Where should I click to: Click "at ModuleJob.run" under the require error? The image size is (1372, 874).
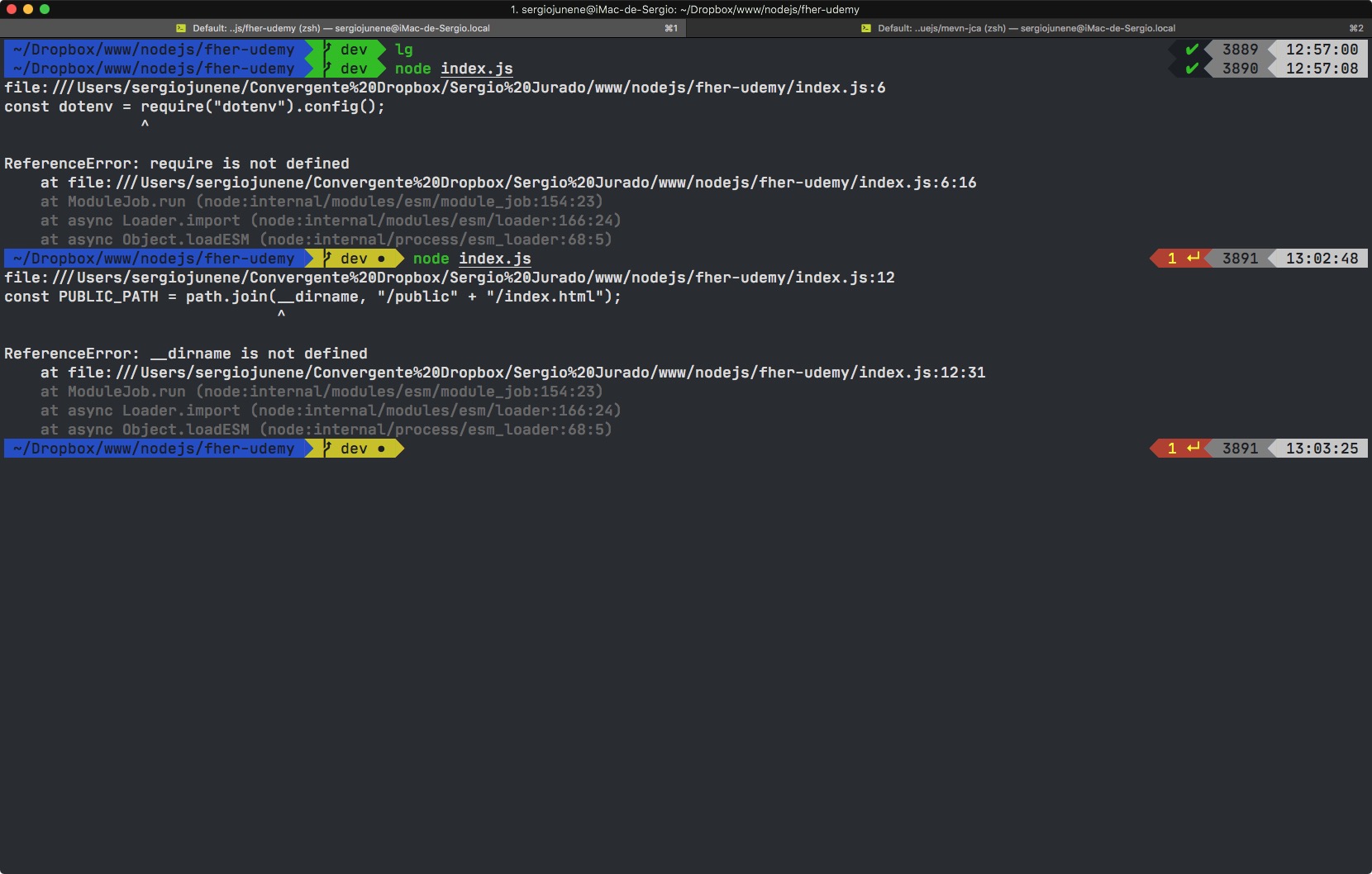point(322,202)
